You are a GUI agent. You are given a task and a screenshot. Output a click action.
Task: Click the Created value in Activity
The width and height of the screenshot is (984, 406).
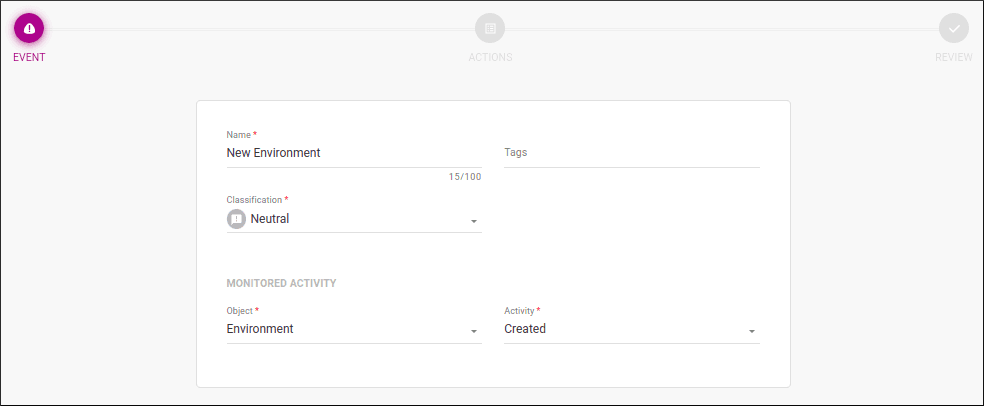click(525, 329)
